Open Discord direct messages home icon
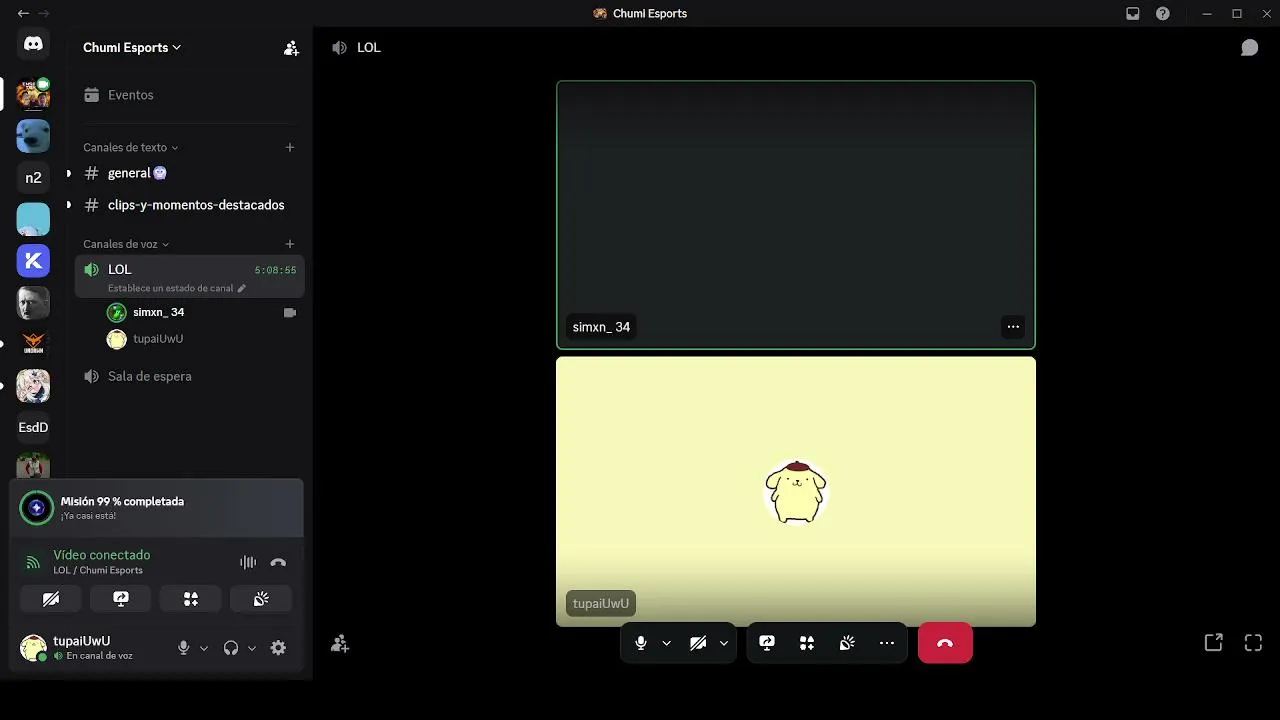1280x720 pixels. coord(33,44)
